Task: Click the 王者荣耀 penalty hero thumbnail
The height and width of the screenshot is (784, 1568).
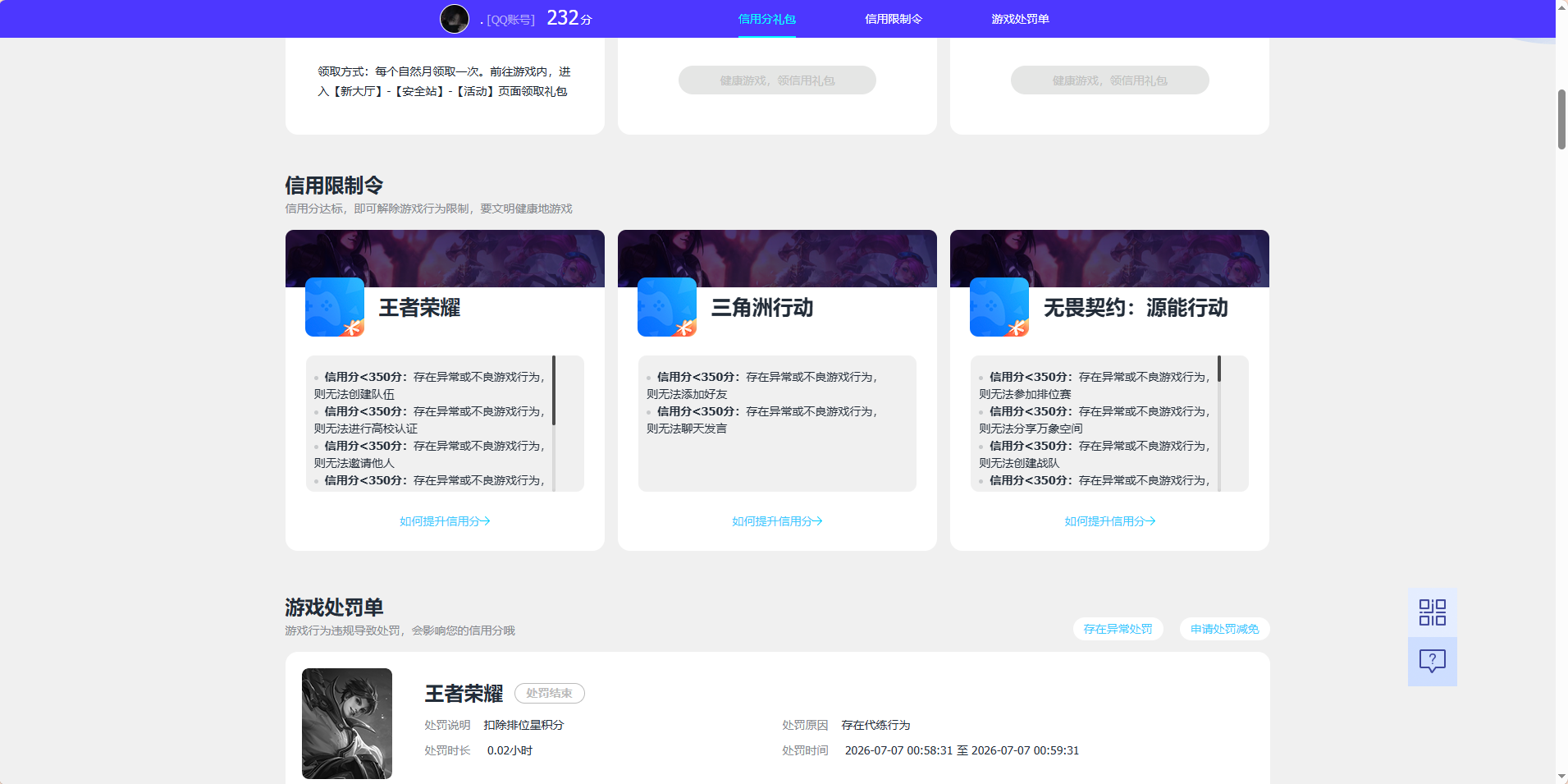Action: pyautogui.click(x=347, y=723)
